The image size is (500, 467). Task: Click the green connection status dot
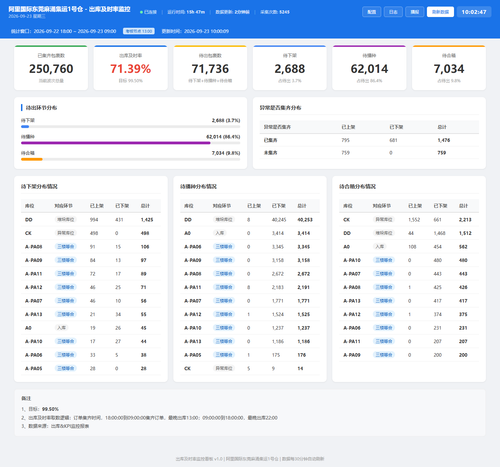pos(141,12)
